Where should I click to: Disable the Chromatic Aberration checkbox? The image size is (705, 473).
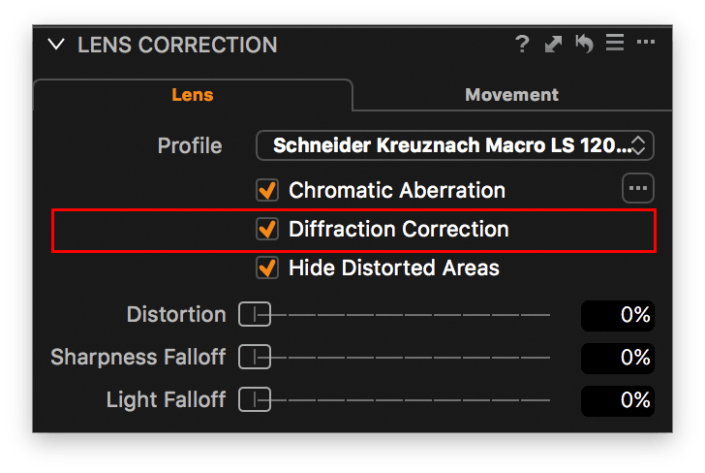click(267, 190)
